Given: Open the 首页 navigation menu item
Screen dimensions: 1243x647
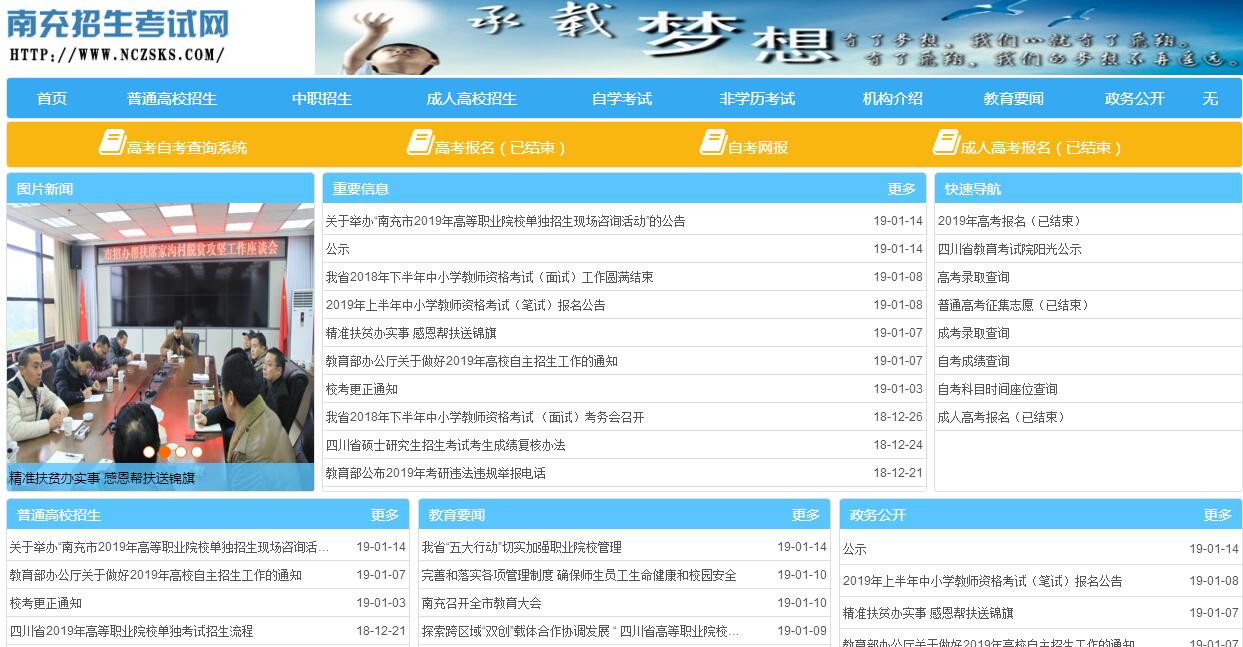Looking at the screenshot, I should click(x=52, y=99).
